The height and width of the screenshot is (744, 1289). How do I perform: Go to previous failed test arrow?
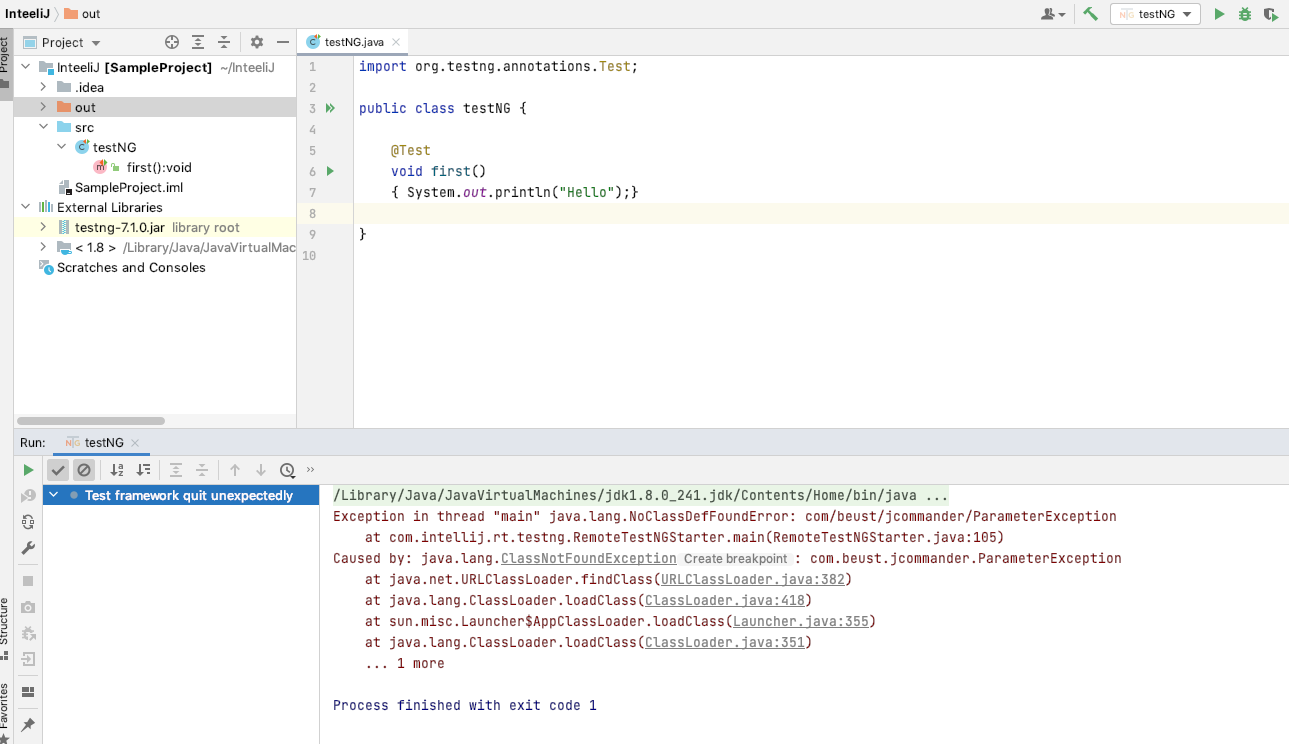pyautogui.click(x=235, y=470)
